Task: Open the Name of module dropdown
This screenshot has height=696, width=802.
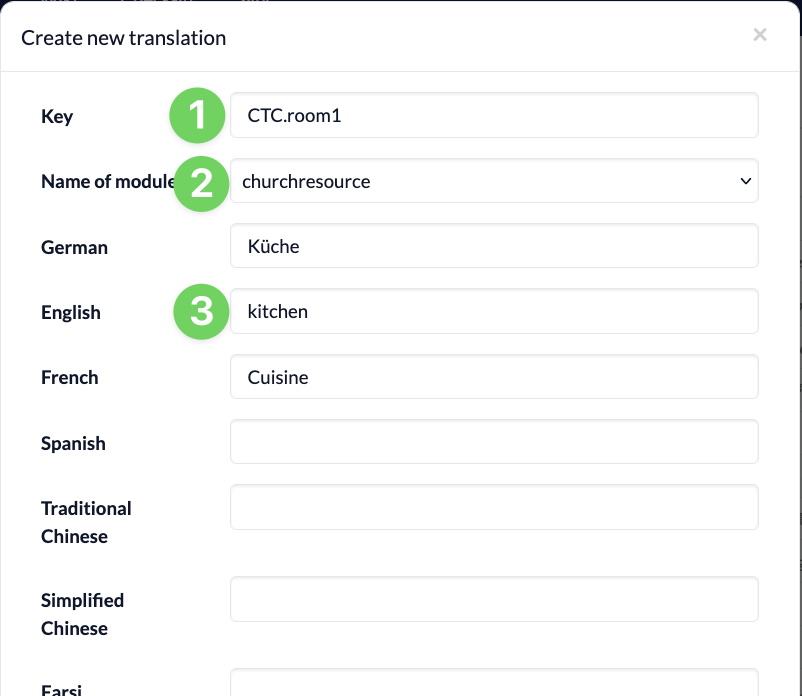Action: pyautogui.click(x=494, y=181)
